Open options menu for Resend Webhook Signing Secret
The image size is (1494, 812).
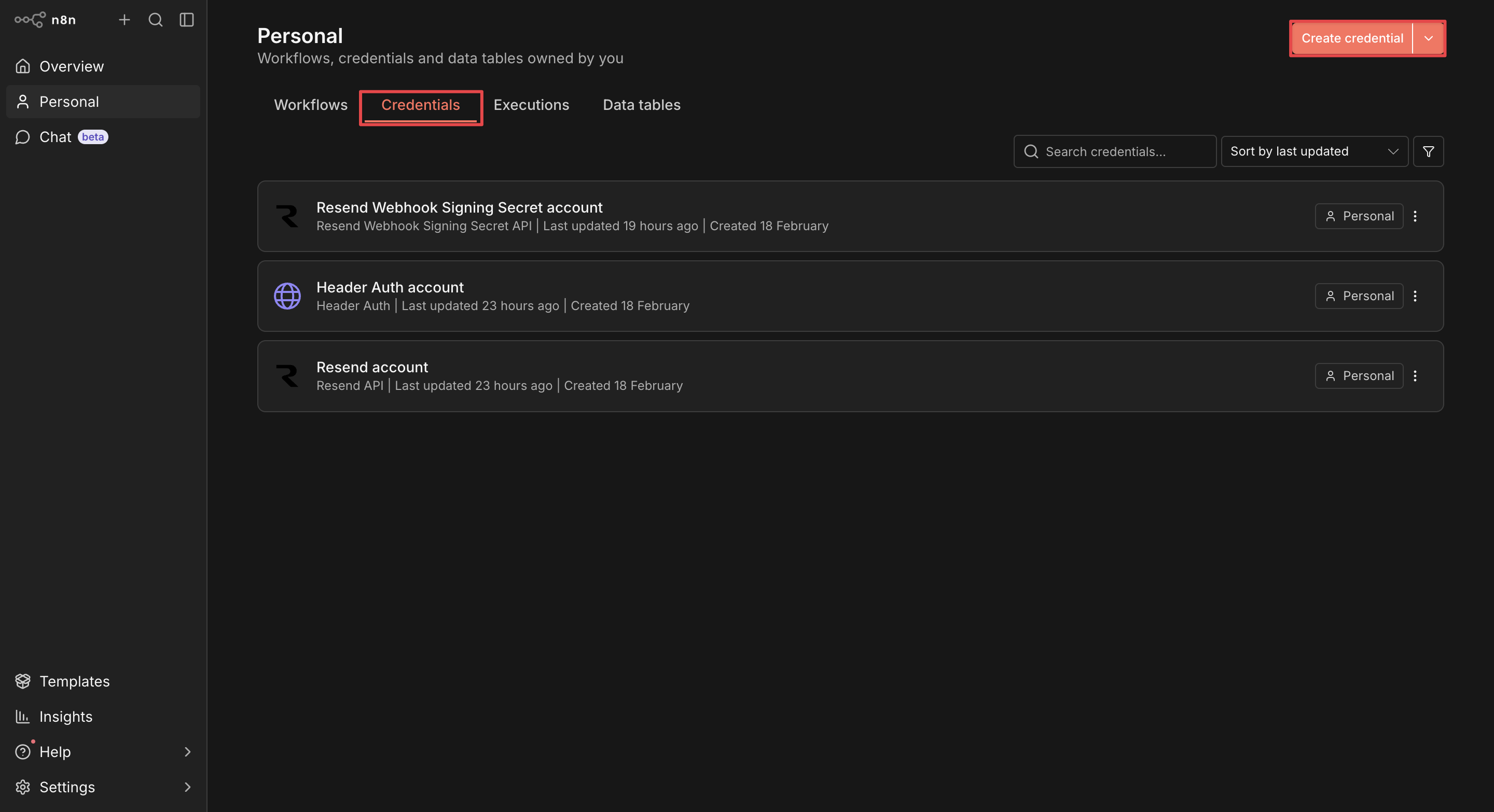pos(1415,216)
